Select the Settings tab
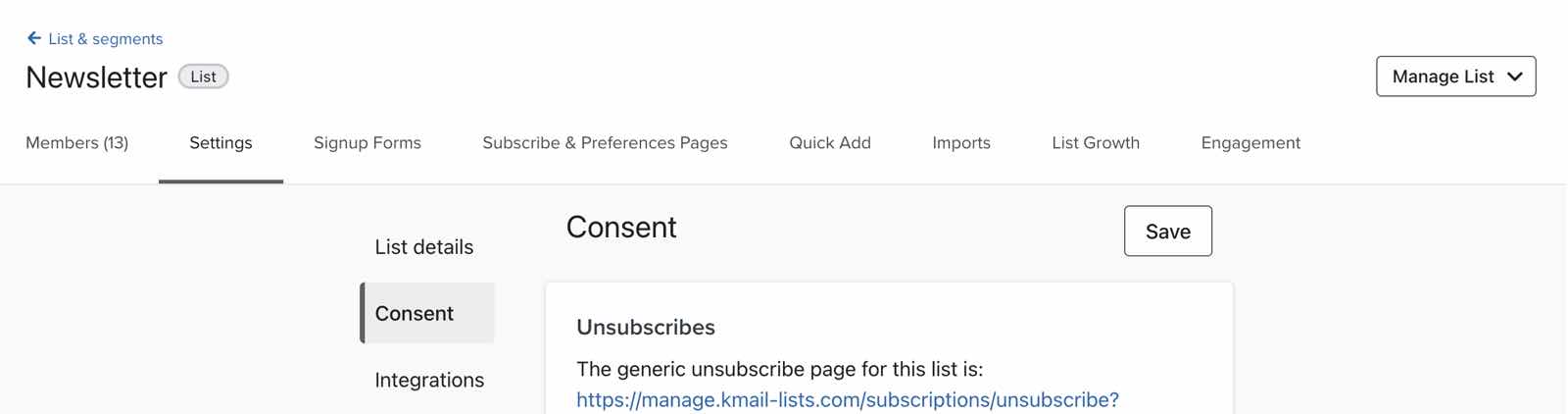 [x=220, y=143]
